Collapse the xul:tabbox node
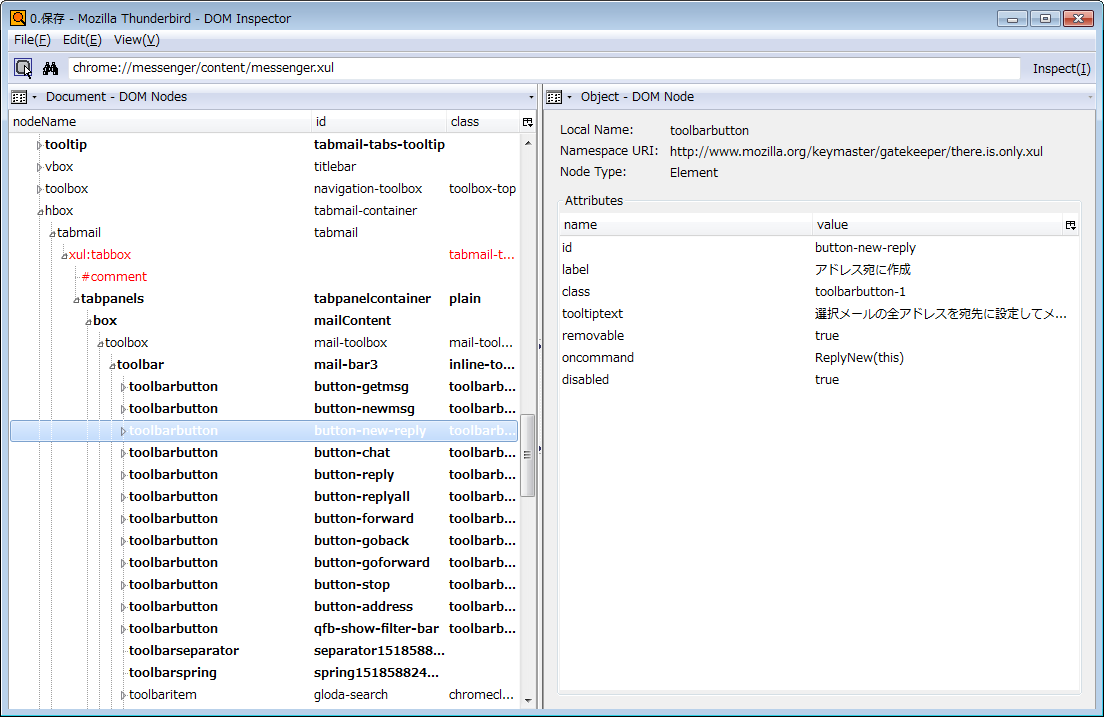 (64, 255)
